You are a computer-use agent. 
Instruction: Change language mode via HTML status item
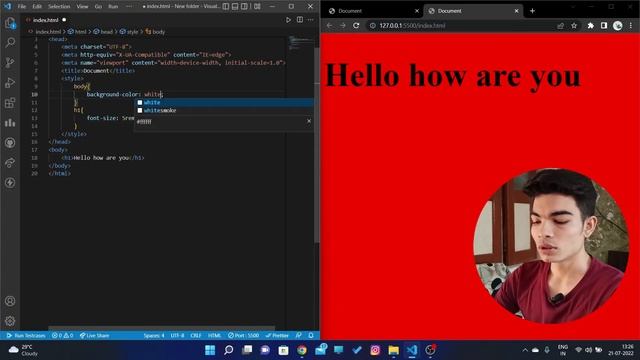[214, 336]
